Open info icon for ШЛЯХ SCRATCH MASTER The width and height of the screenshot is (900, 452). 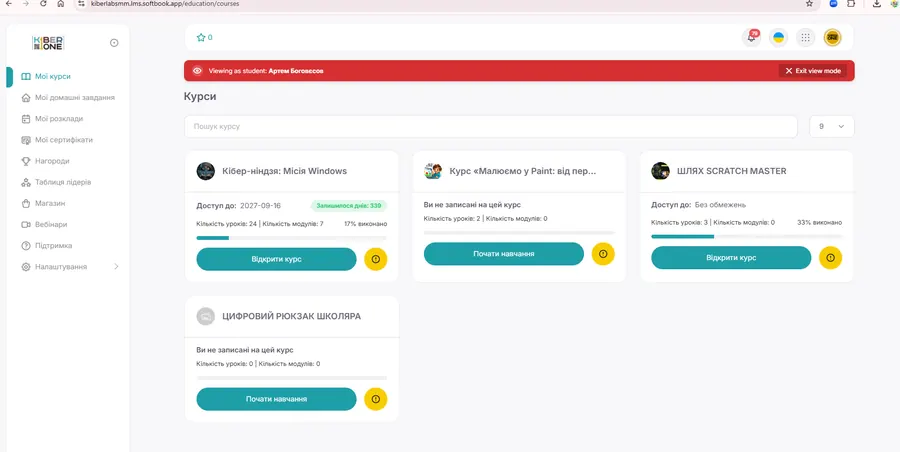pos(831,258)
